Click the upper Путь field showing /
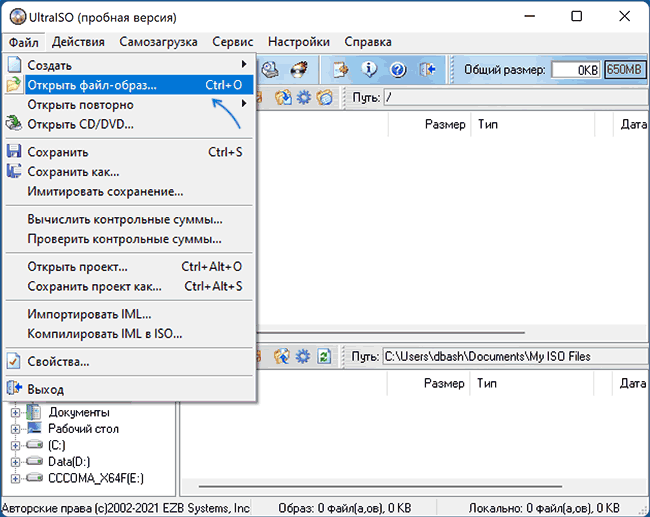Viewport: 650px width, 517px height. point(516,98)
